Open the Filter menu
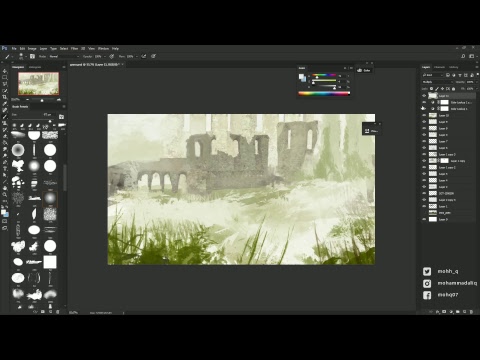This screenshot has height=360, width=480. point(74,49)
